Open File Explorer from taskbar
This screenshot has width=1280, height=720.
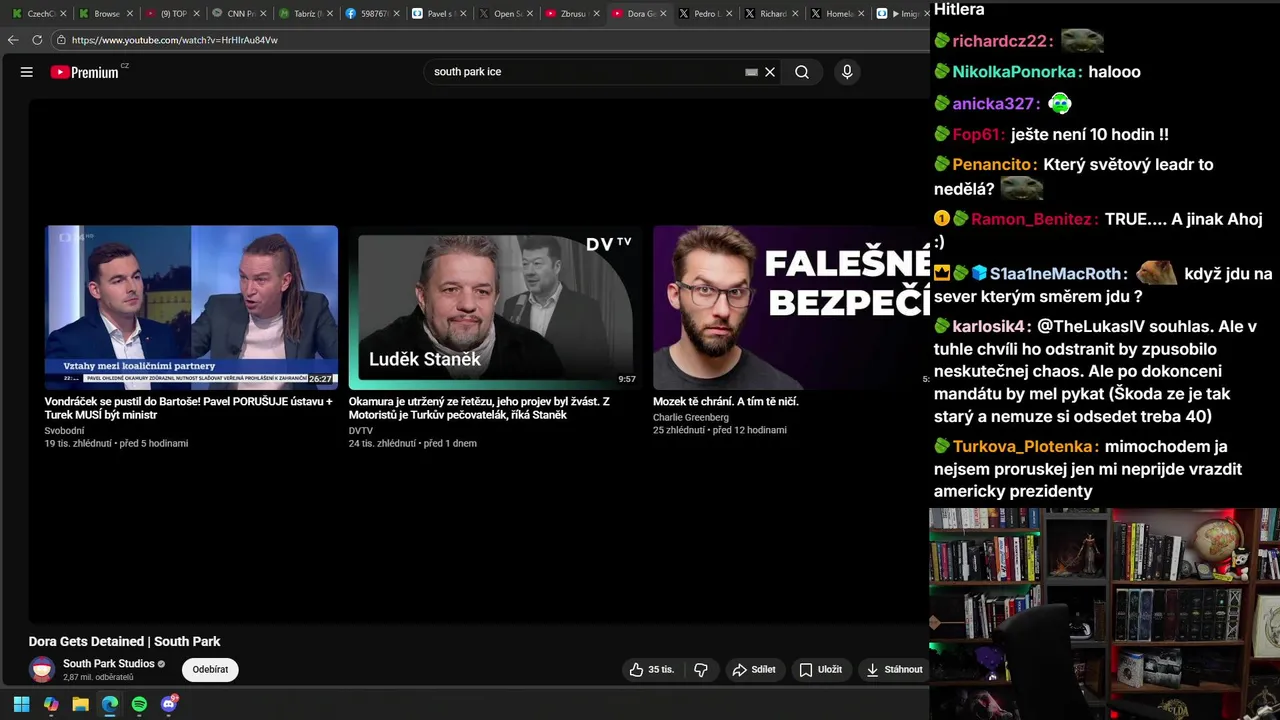click(81, 704)
